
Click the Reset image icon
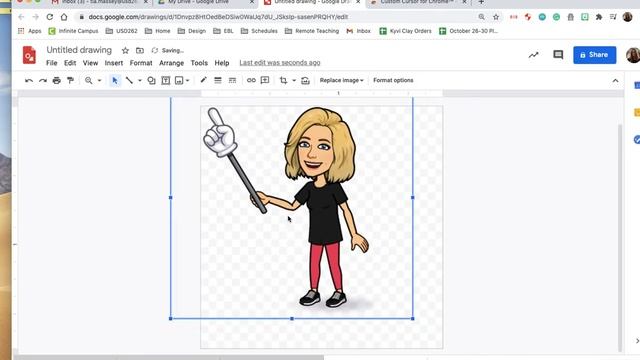click(305, 80)
